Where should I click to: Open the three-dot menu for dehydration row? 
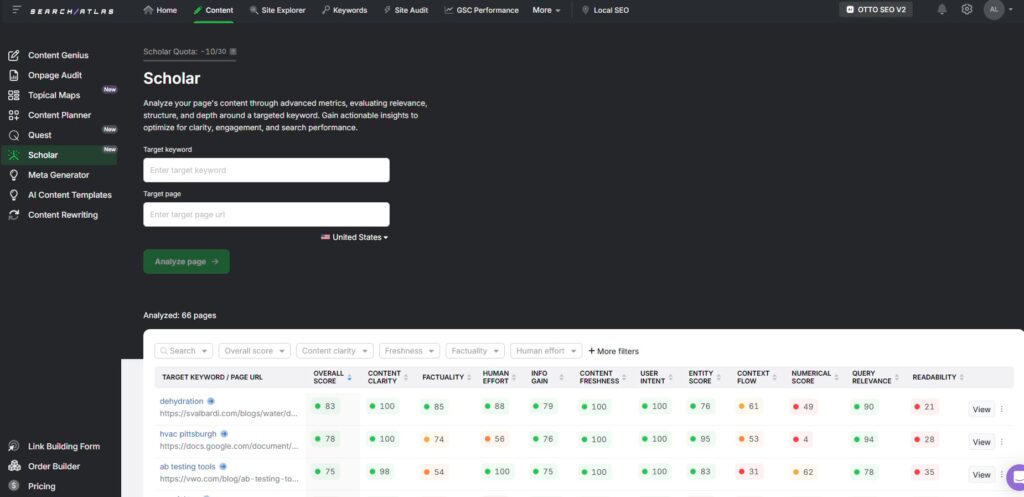[x=1002, y=409]
